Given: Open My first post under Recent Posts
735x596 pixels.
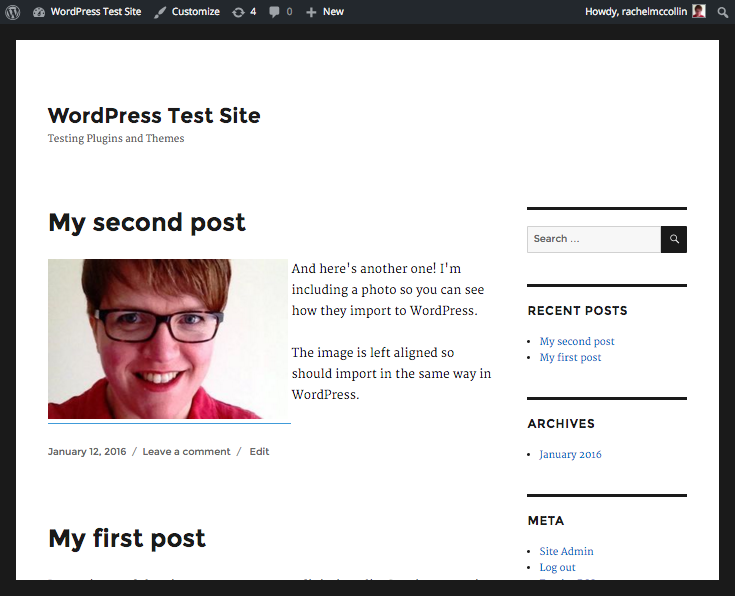Looking at the screenshot, I should [570, 357].
